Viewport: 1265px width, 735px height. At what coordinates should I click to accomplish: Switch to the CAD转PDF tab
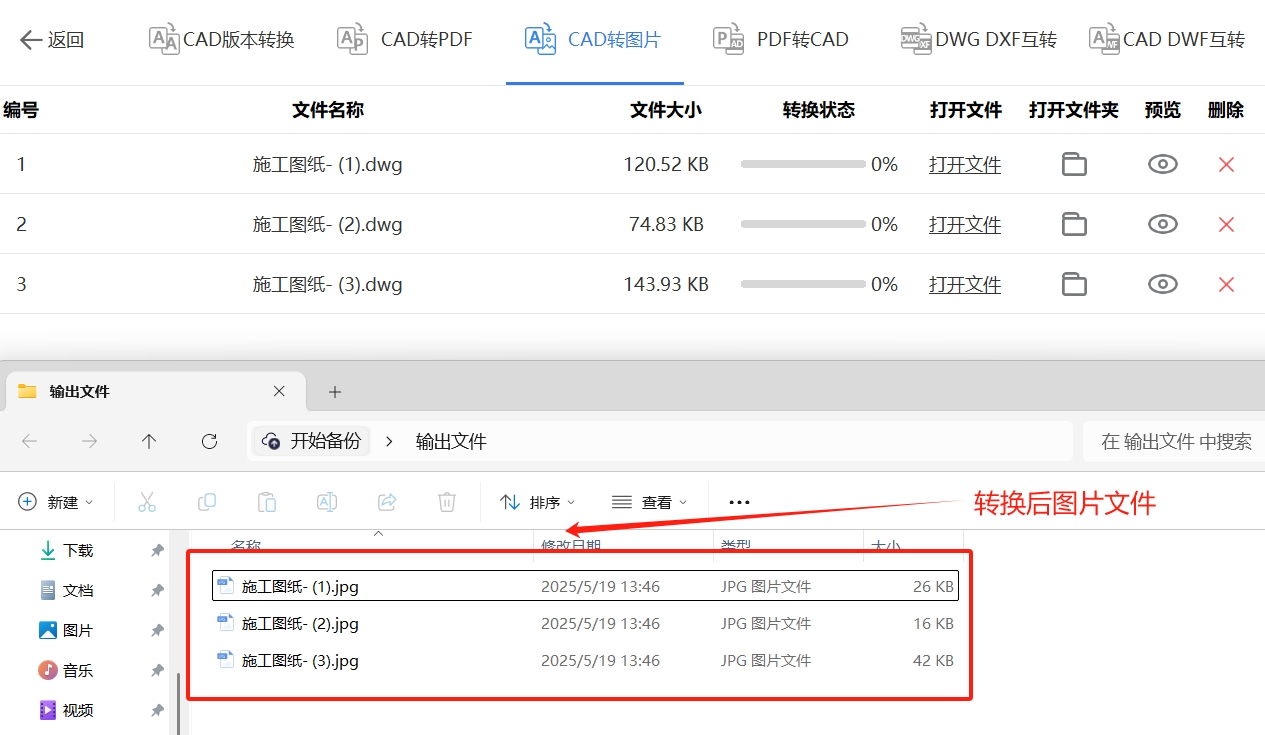coord(404,40)
